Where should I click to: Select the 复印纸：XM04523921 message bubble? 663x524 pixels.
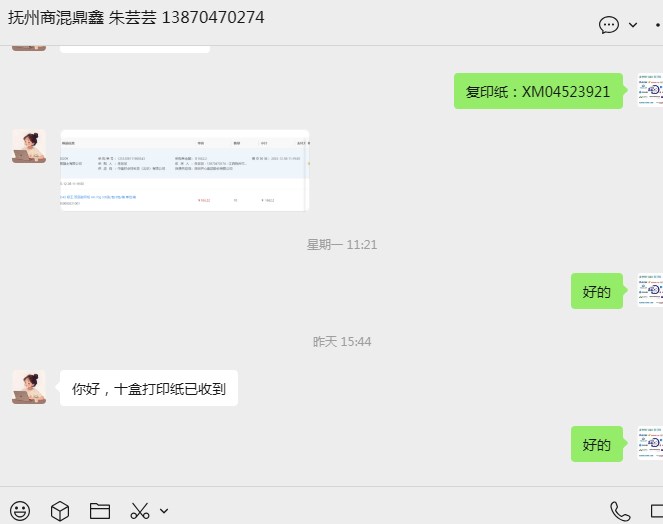coord(538,91)
